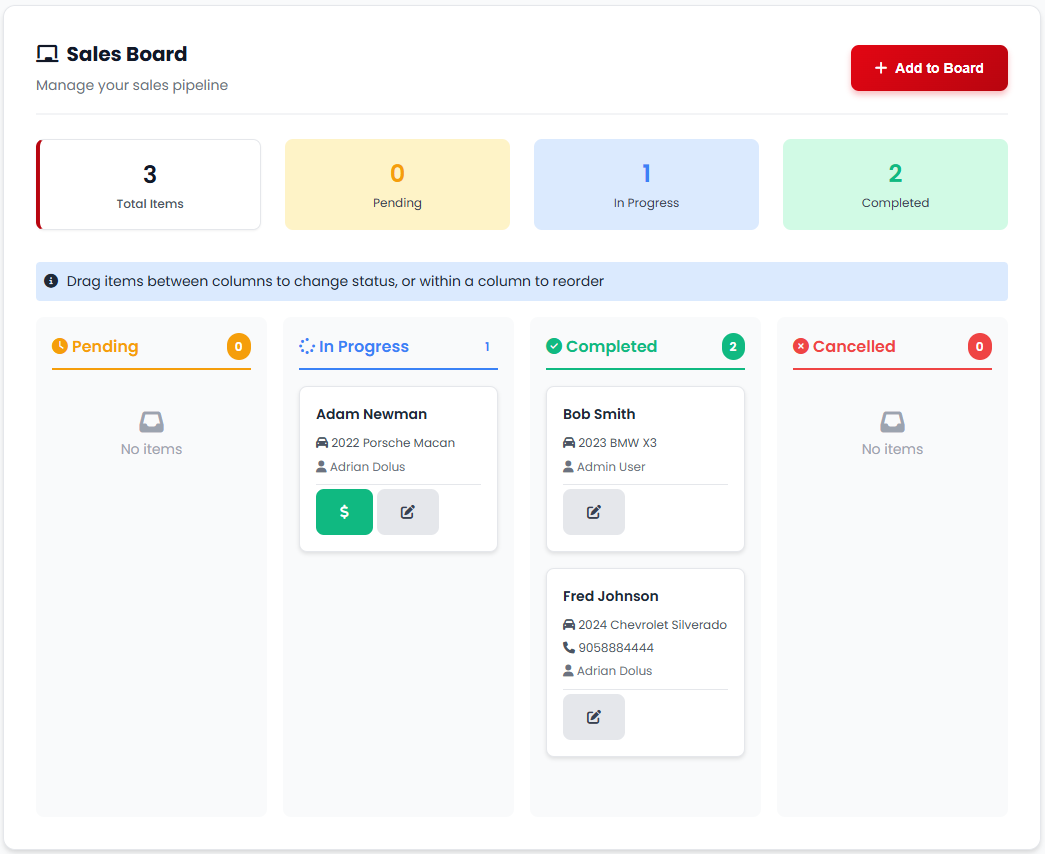Click the yellow Pending summary card
Viewport: 1045px width, 854px height.
tap(397, 184)
